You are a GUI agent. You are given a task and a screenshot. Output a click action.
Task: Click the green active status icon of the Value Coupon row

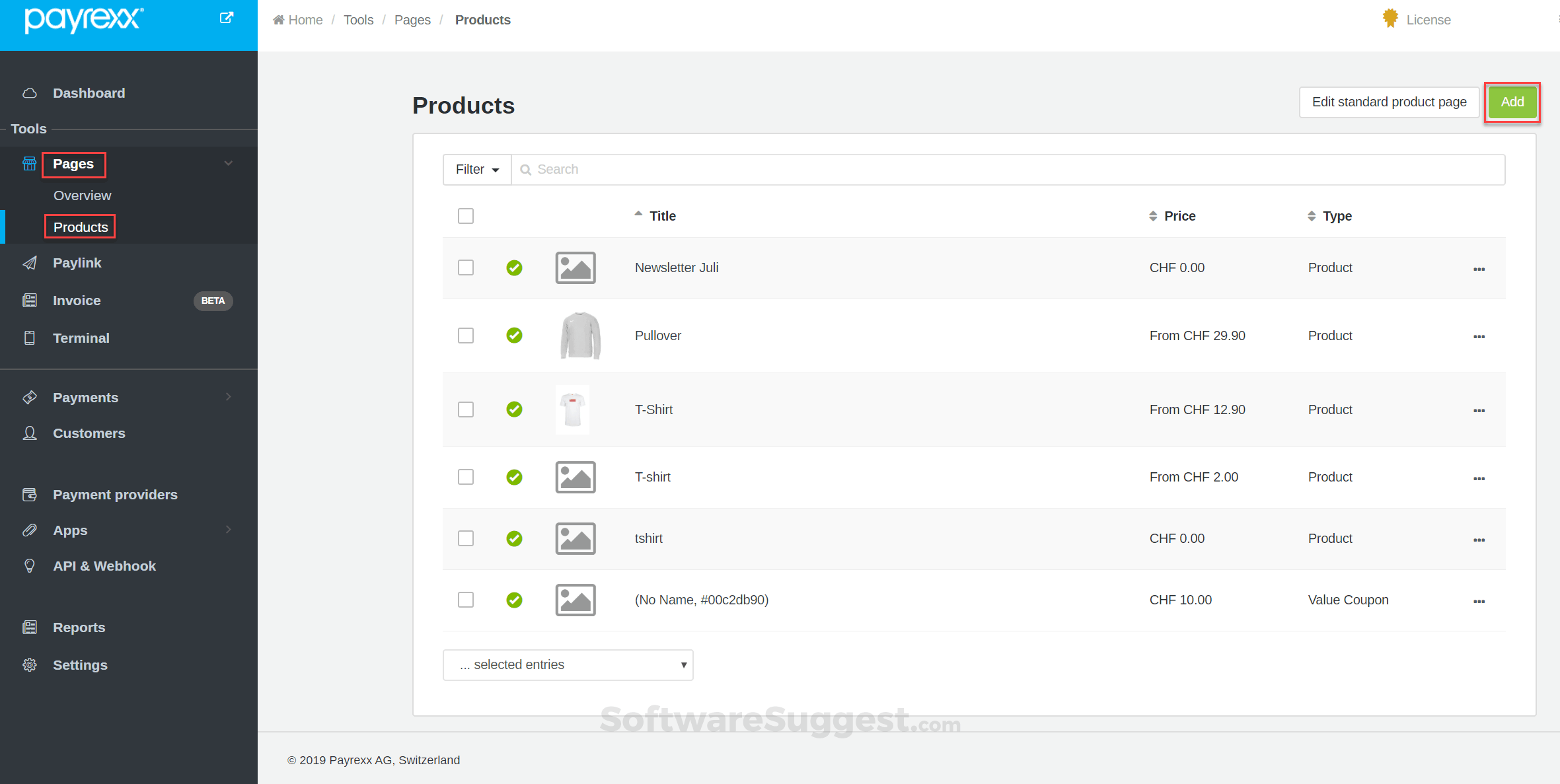point(514,600)
